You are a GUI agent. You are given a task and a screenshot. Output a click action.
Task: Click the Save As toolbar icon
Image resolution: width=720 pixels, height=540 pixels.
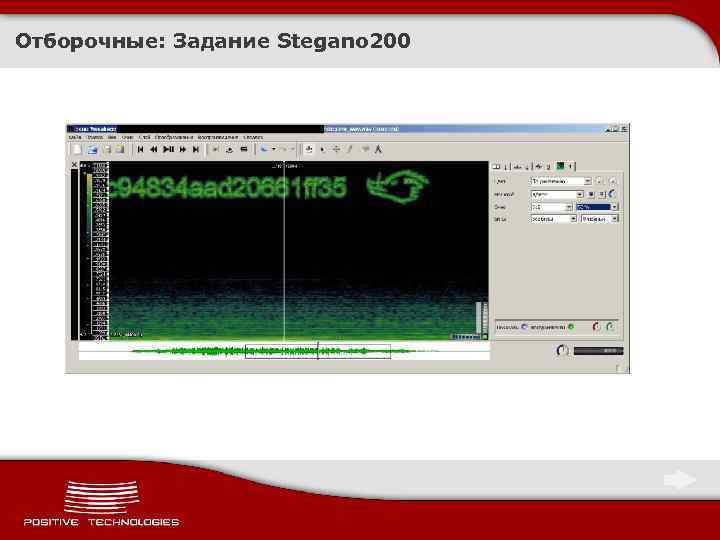point(120,150)
